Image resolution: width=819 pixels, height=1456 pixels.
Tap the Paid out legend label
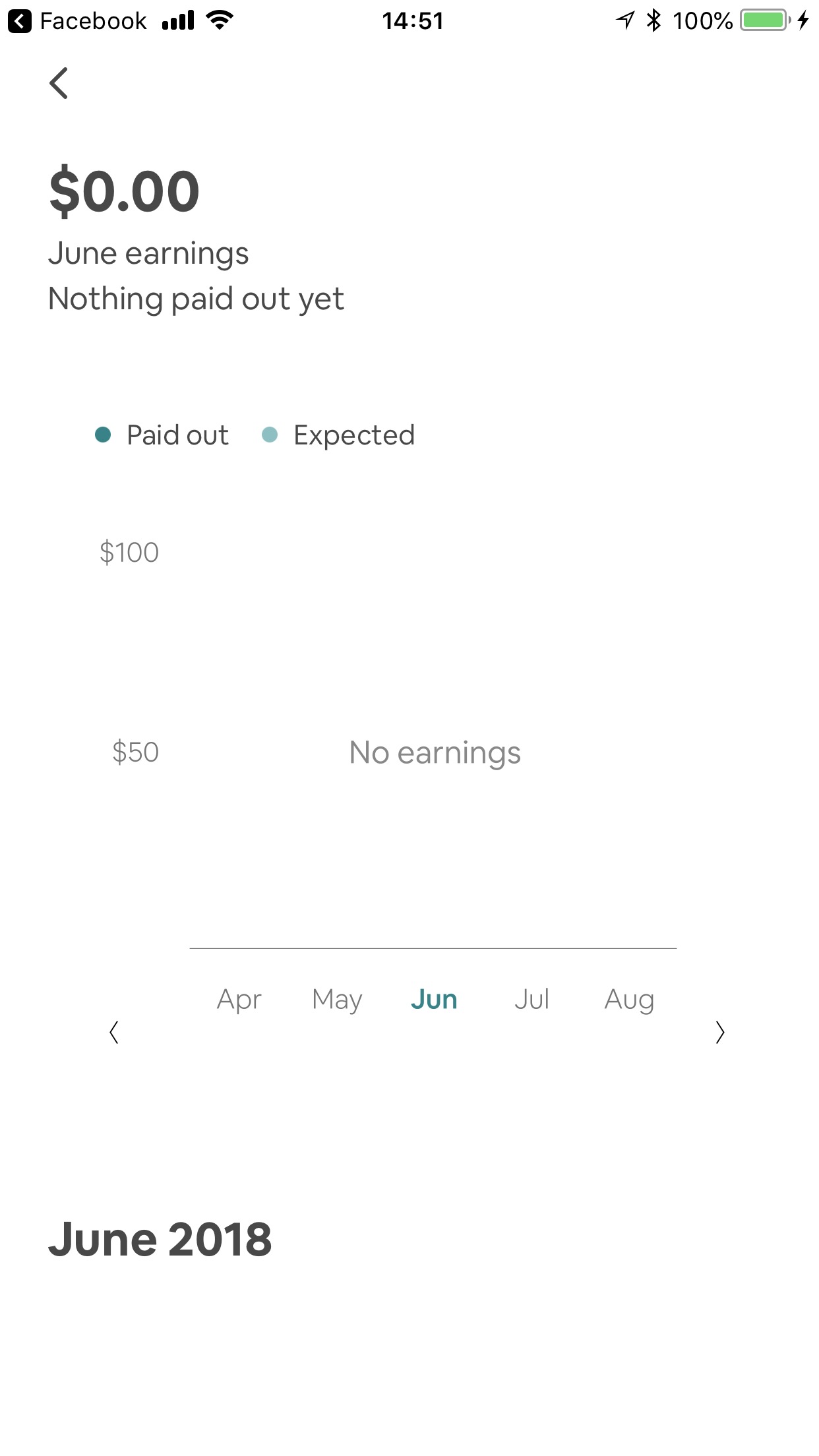point(177,435)
